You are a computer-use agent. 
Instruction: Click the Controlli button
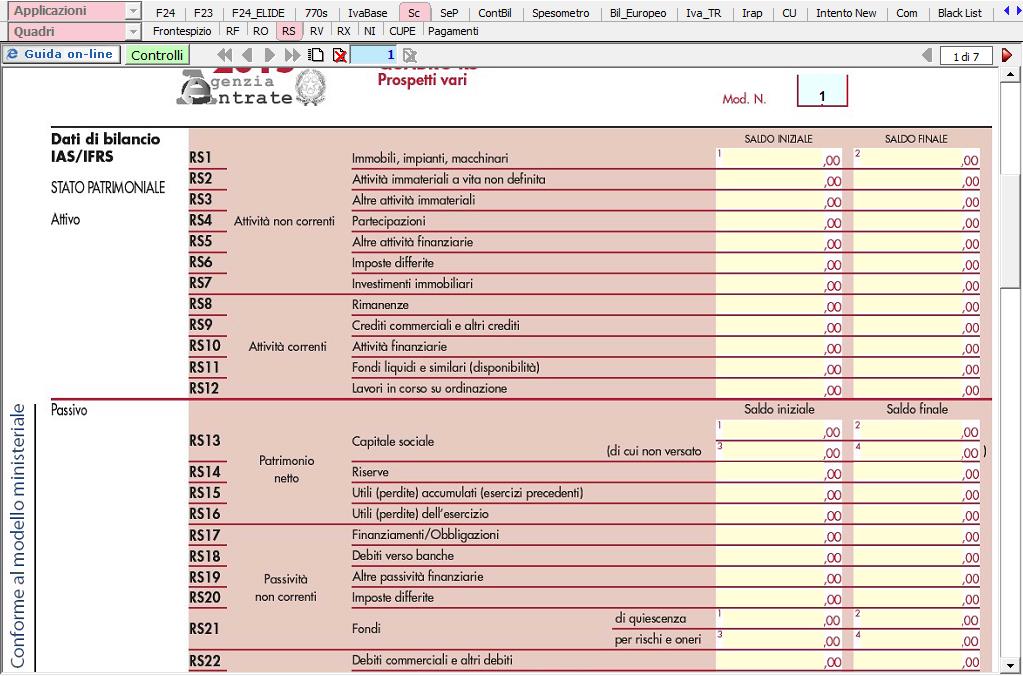(157, 55)
